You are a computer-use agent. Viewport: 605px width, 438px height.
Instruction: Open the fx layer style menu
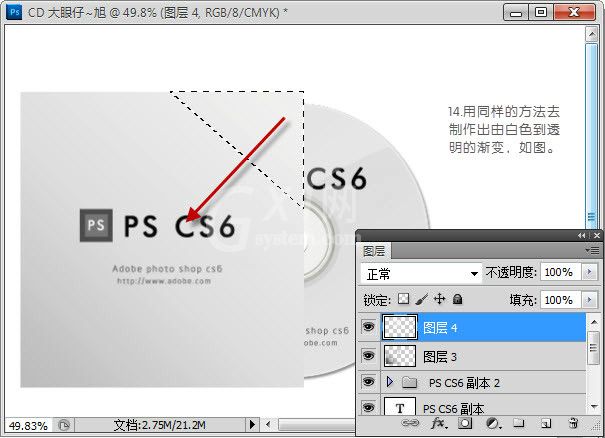coord(439,423)
